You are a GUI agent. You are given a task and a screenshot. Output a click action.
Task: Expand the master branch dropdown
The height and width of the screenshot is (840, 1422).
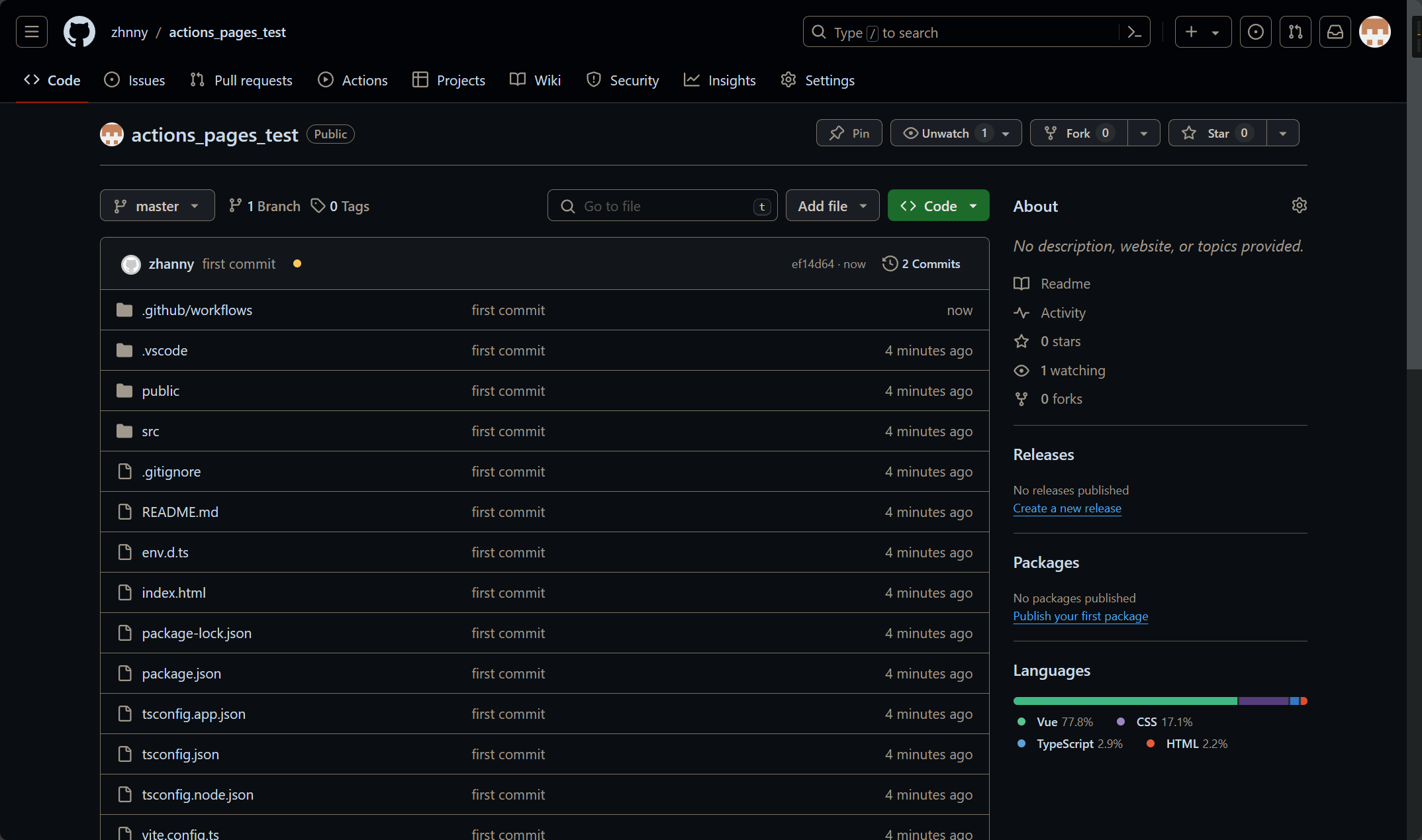click(x=157, y=206)
